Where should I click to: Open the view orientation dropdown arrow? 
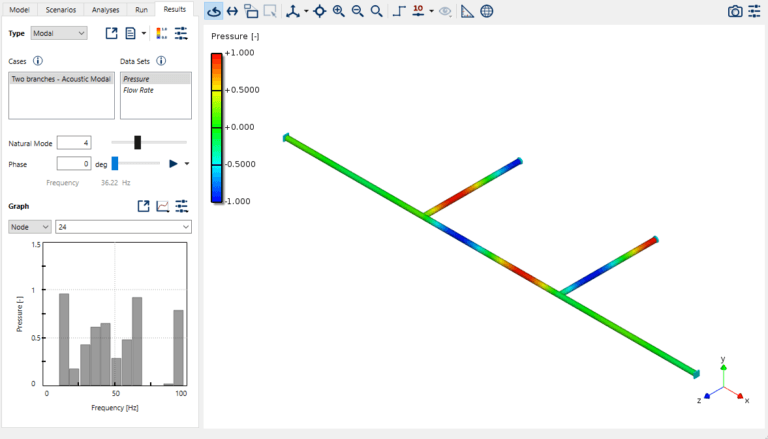(306, 11)
